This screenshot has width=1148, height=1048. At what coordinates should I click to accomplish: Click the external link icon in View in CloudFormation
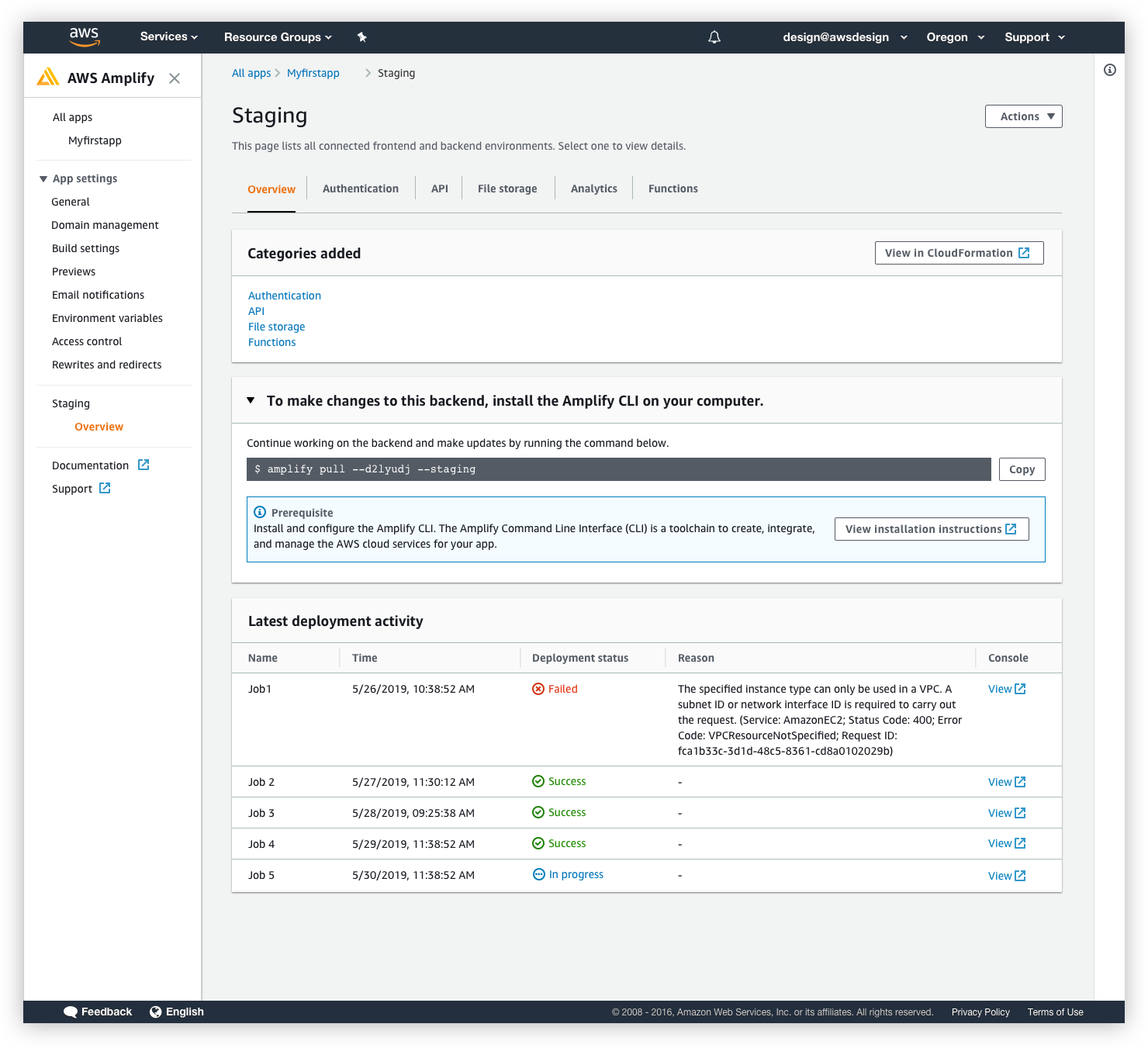[1024, 253]
